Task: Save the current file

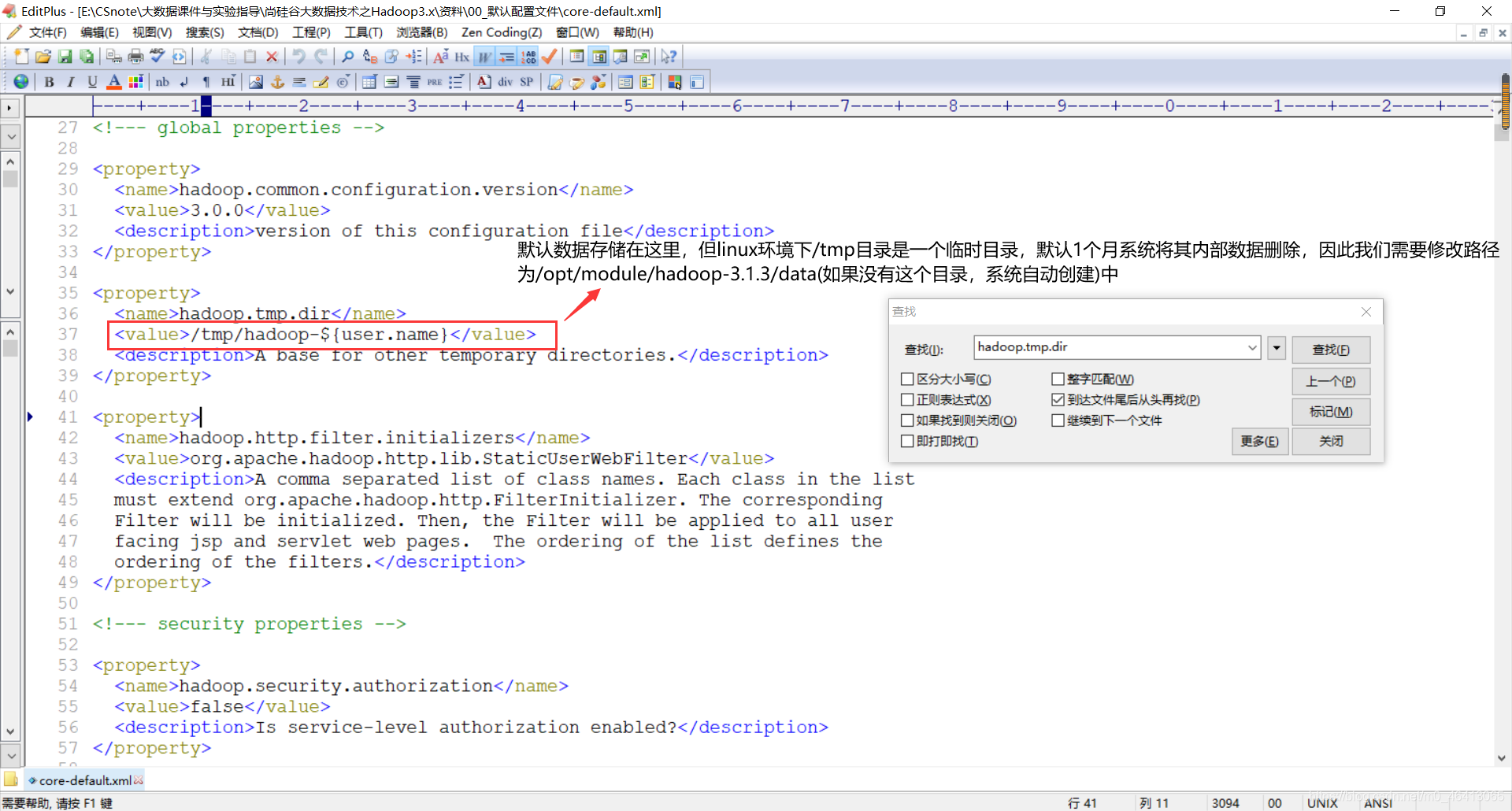Action: [x=65, y=57]
